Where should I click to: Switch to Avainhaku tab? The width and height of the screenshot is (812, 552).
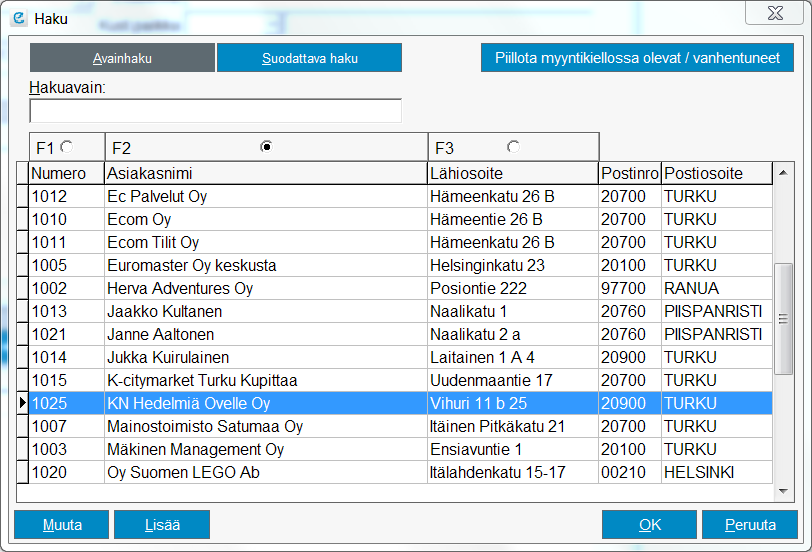pyautogui.click(x=122, y=57)
